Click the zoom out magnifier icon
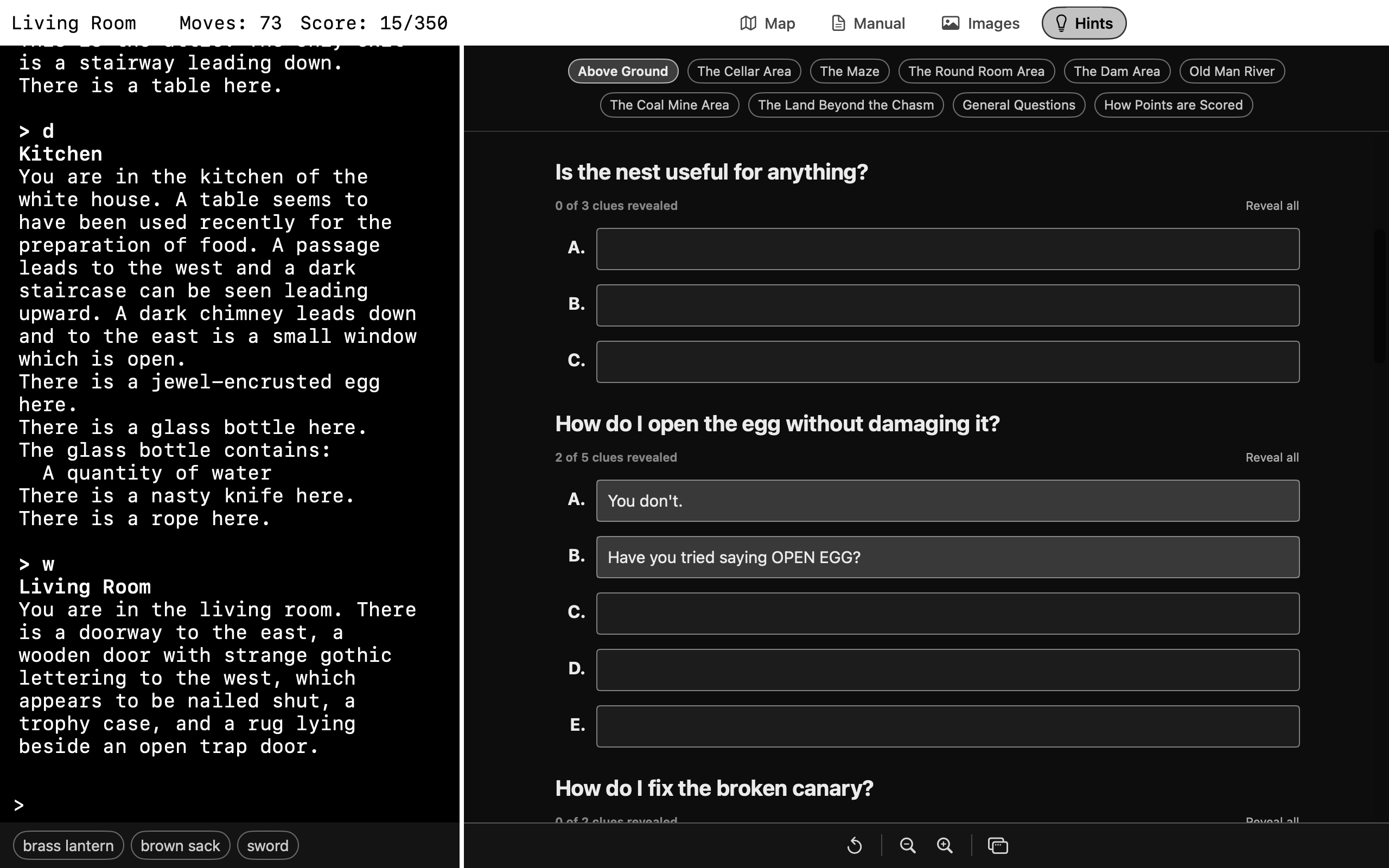This screenshot has height=868, width=1389. pyautogui.click(x=907, y=846)
